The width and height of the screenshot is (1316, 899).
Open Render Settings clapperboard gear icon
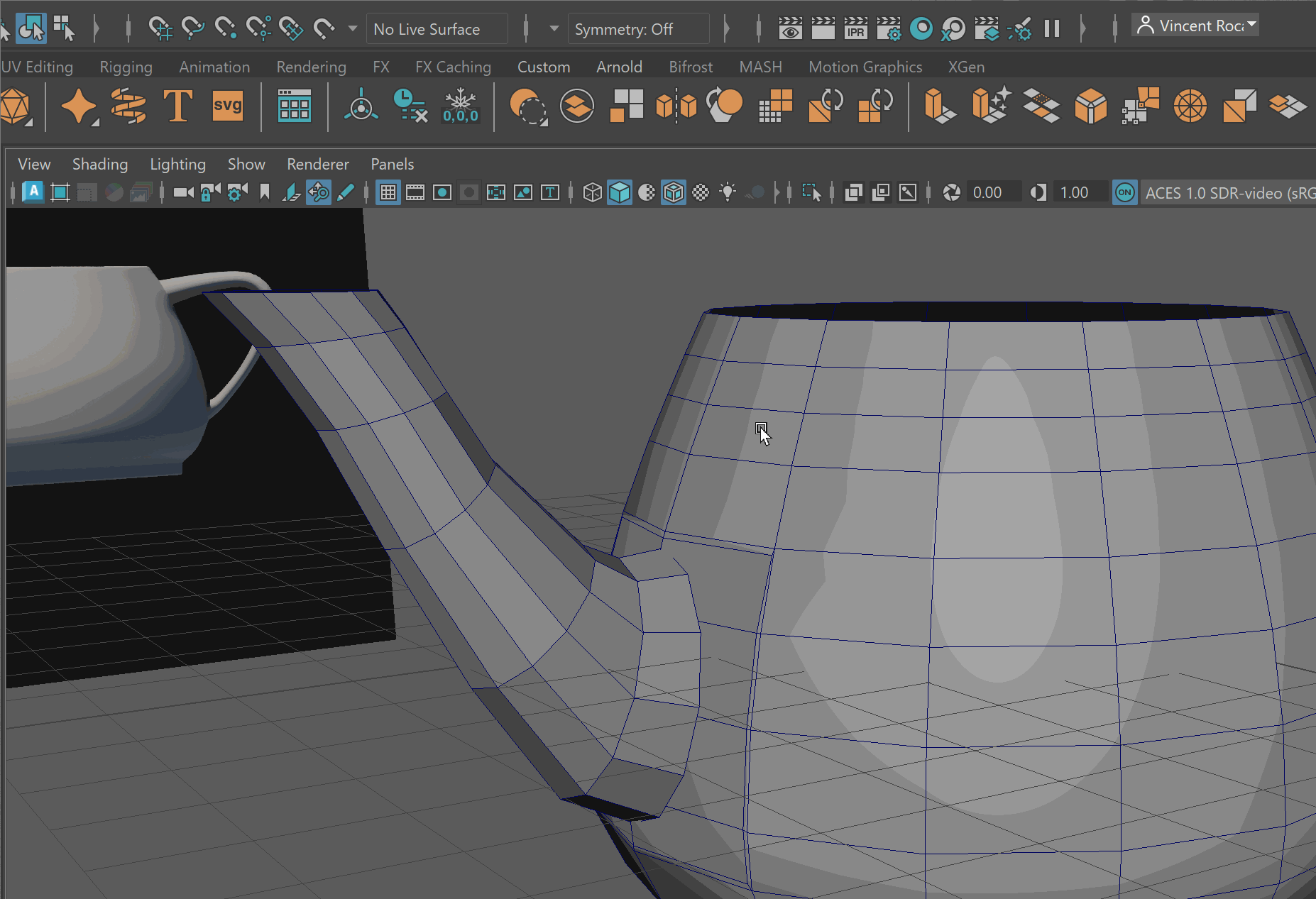pos(888,29)
